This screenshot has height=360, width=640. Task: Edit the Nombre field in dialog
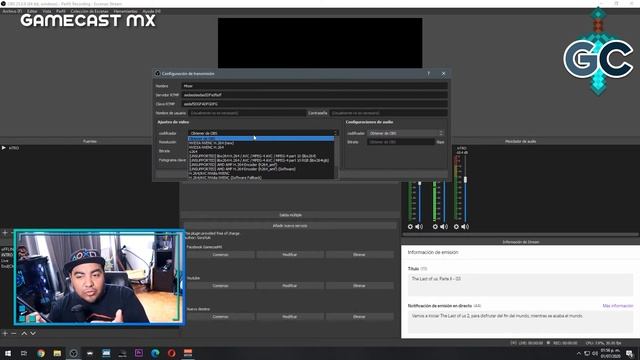pyautogui.click(x=314, y=86)
